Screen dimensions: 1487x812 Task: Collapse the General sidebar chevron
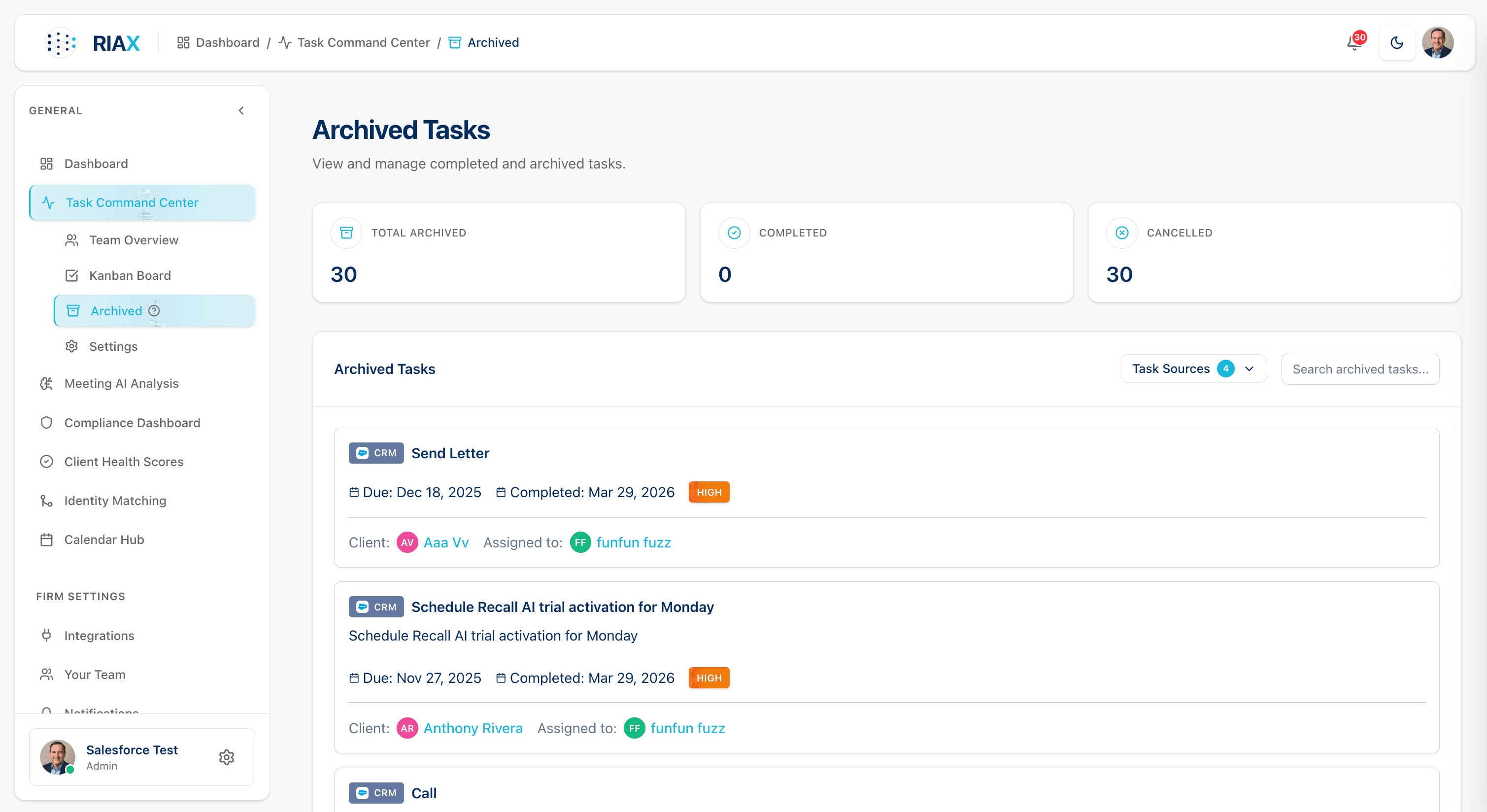click(241, 110)
